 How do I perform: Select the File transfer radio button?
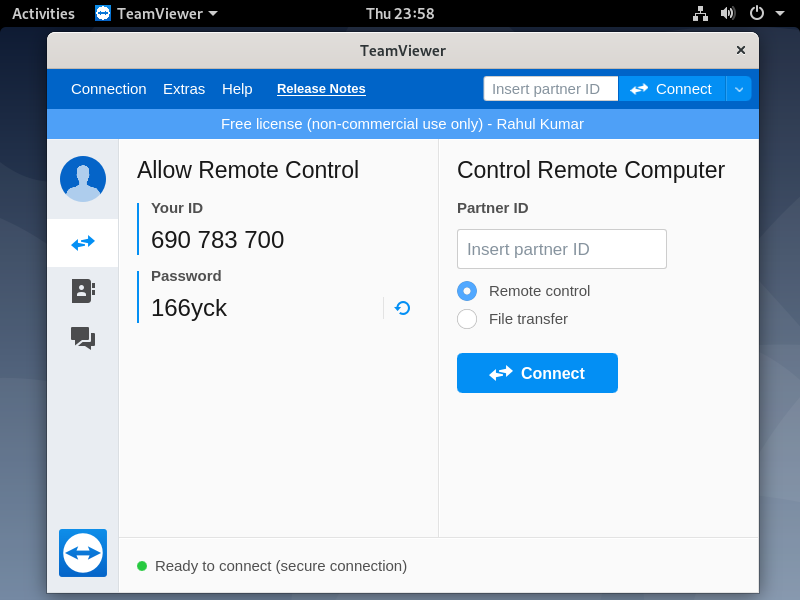[x=467, y=319]
